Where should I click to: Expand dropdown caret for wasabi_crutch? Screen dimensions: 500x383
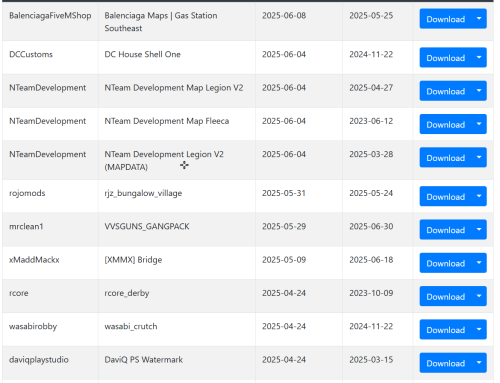pyautogui.click(x=479, y=330)
